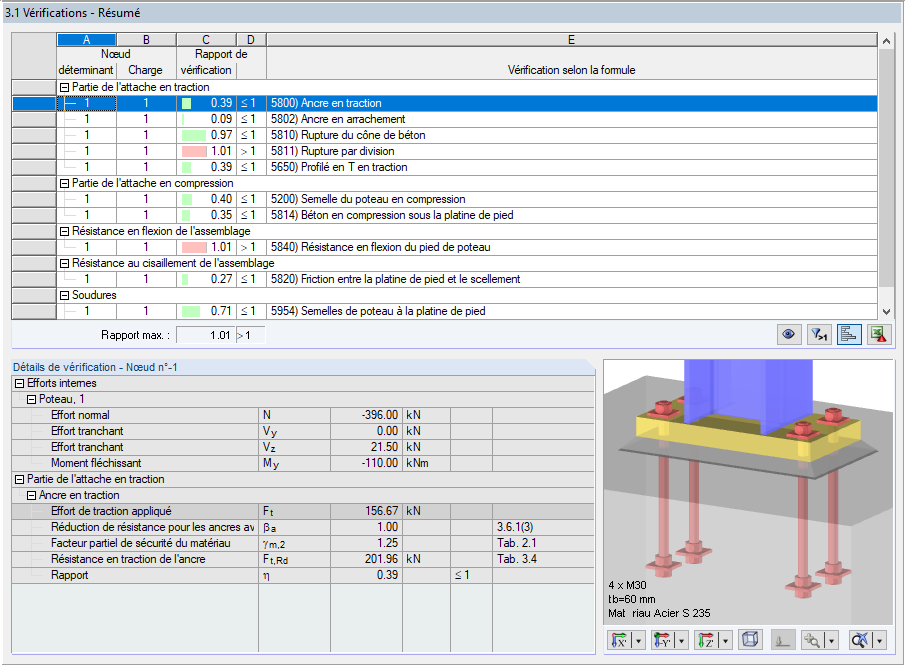Select the 'Rapport' η detail row
This screenshot has height=667, width=906.
[303, 575]
